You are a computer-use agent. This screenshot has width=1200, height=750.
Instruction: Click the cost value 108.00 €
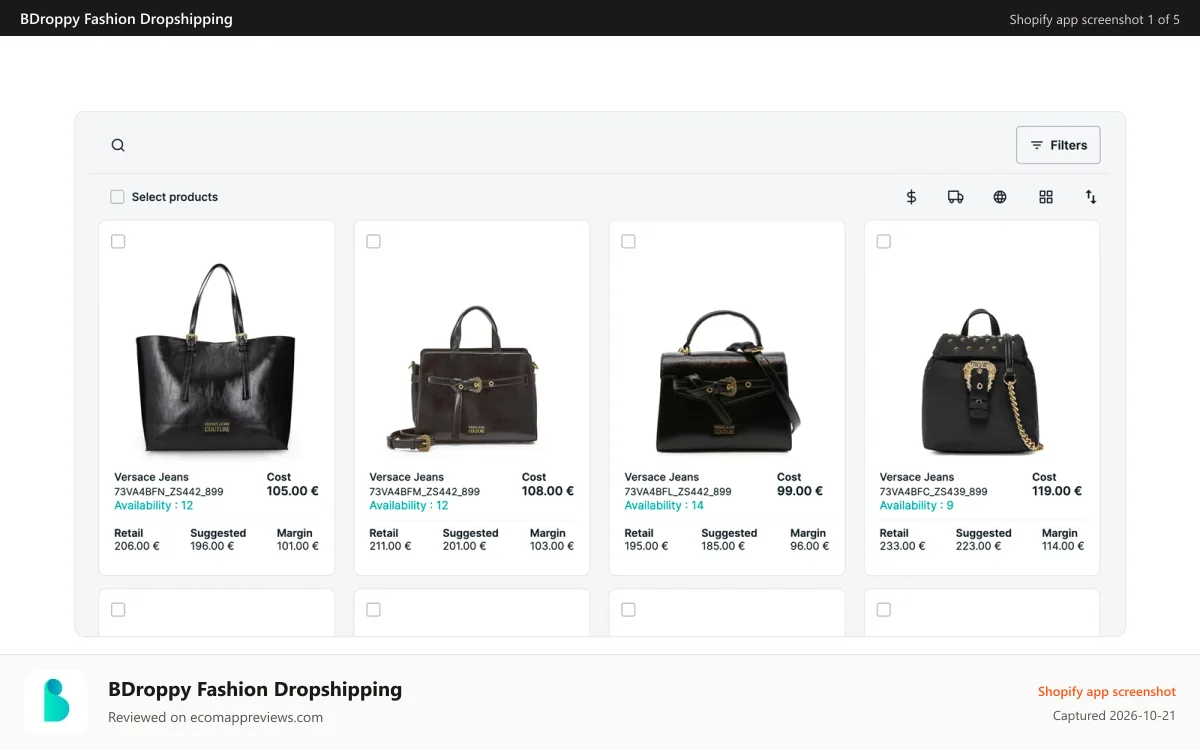[548, 491]
